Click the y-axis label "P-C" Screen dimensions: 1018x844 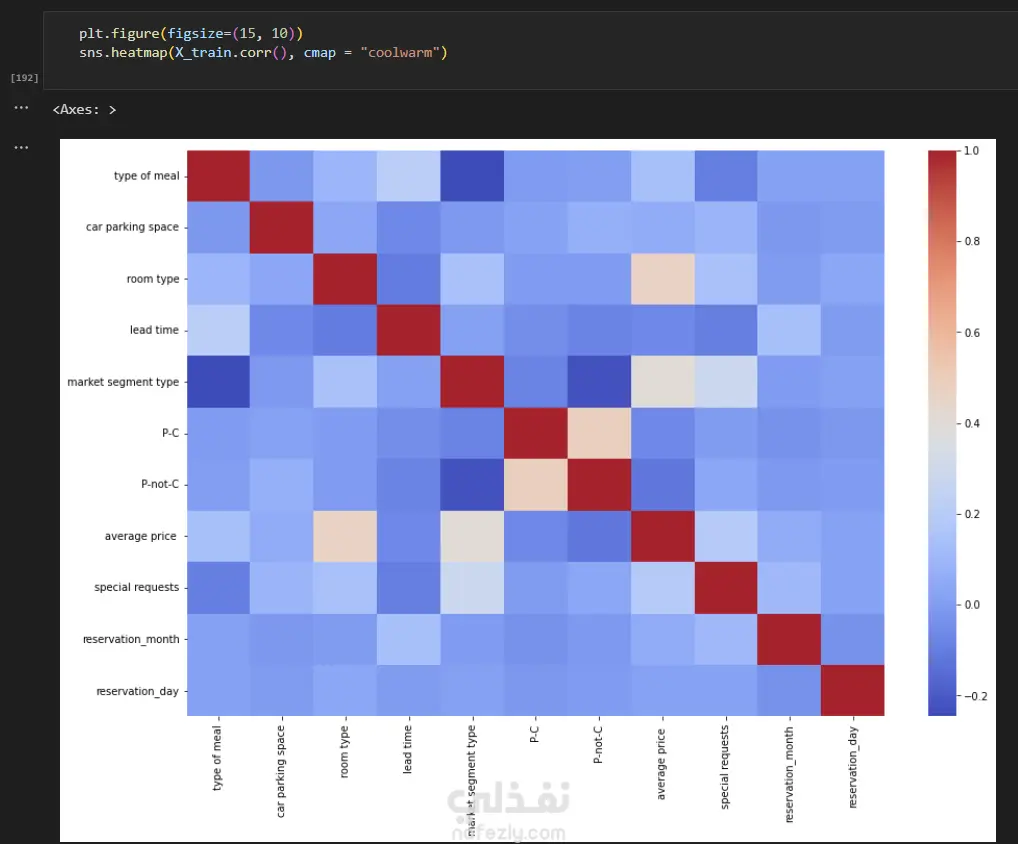point(170,433)
